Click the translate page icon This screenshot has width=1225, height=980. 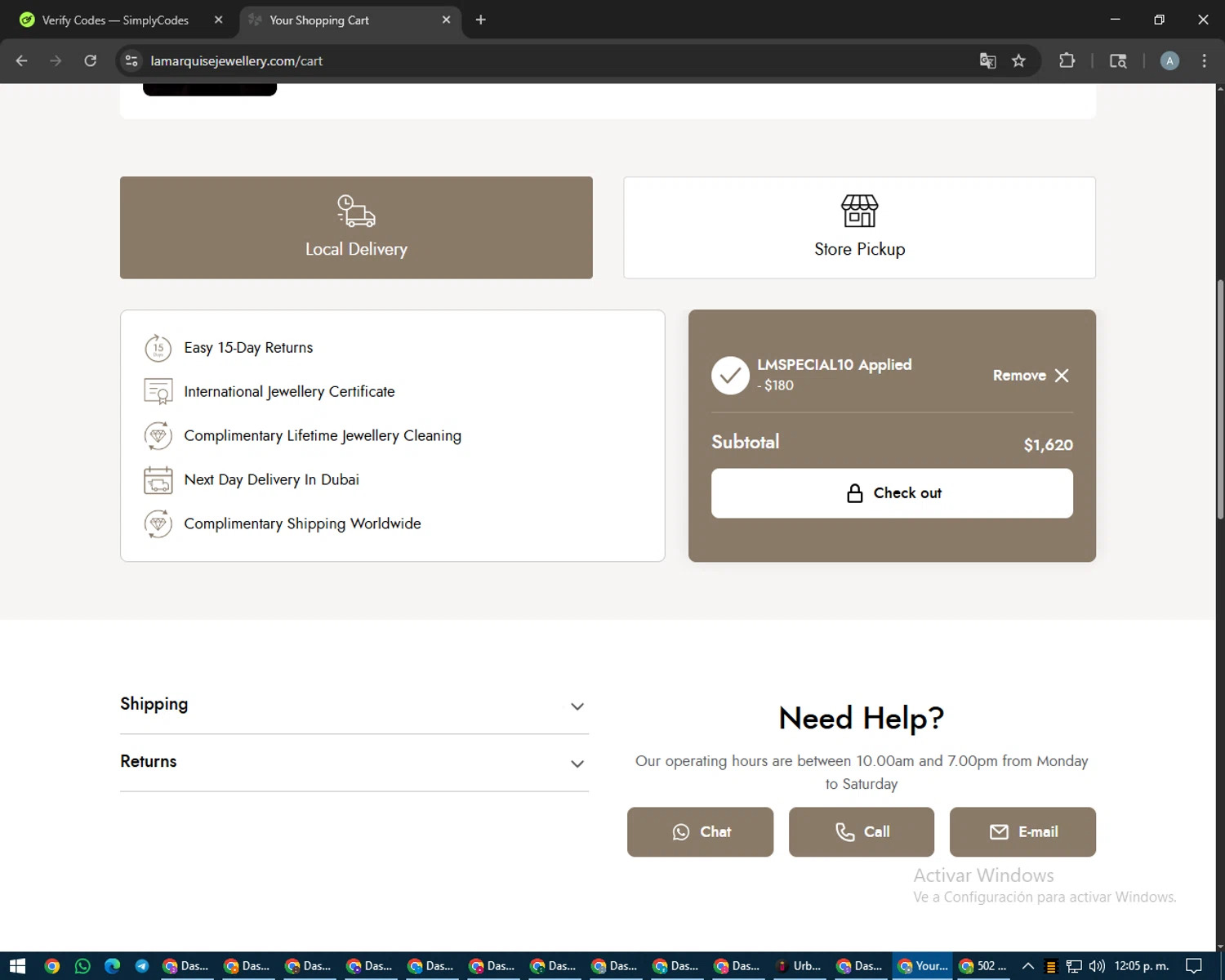pyautogui.click(x=987, y=60)
